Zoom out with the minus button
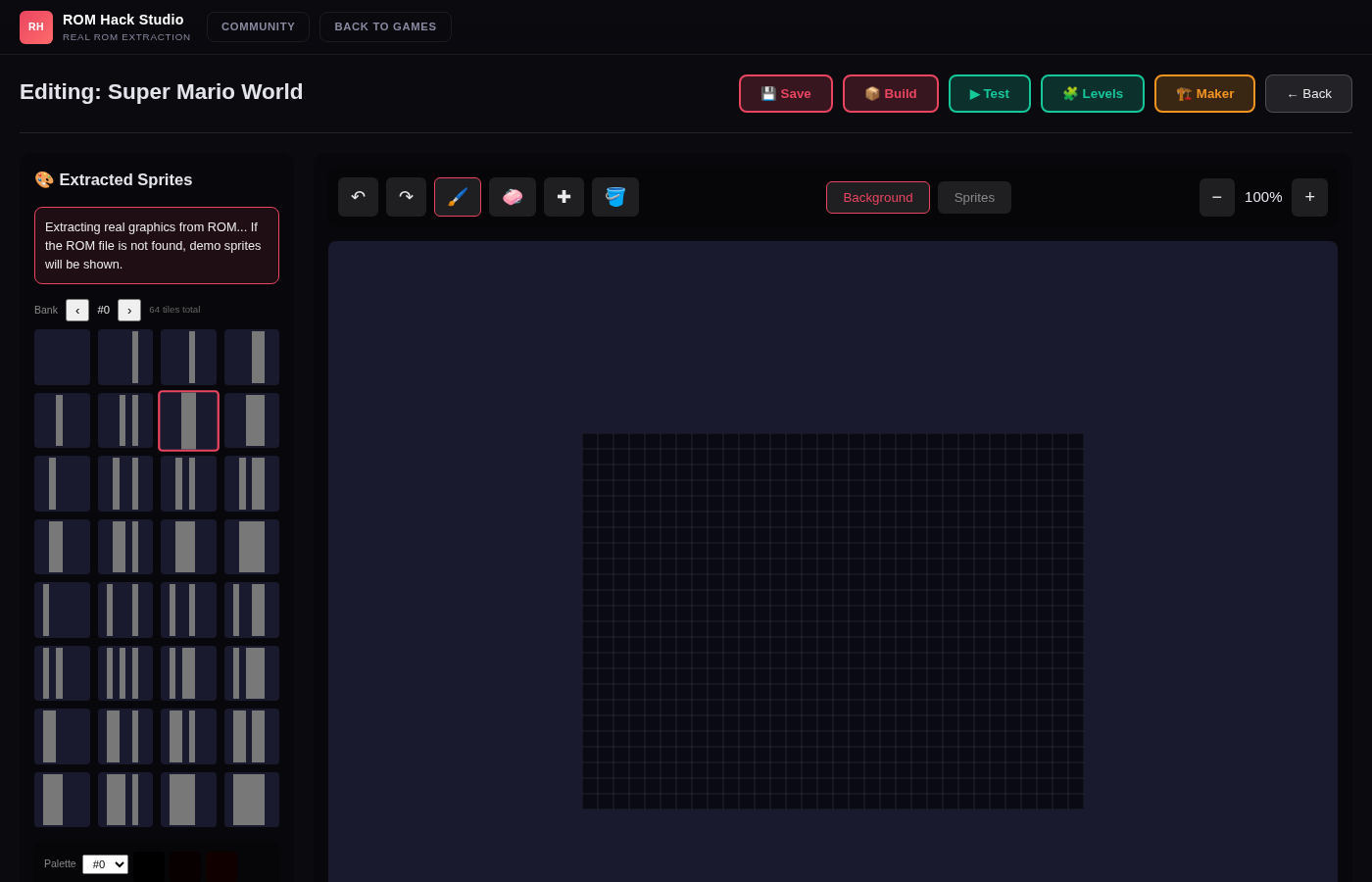 point(1217,197)
